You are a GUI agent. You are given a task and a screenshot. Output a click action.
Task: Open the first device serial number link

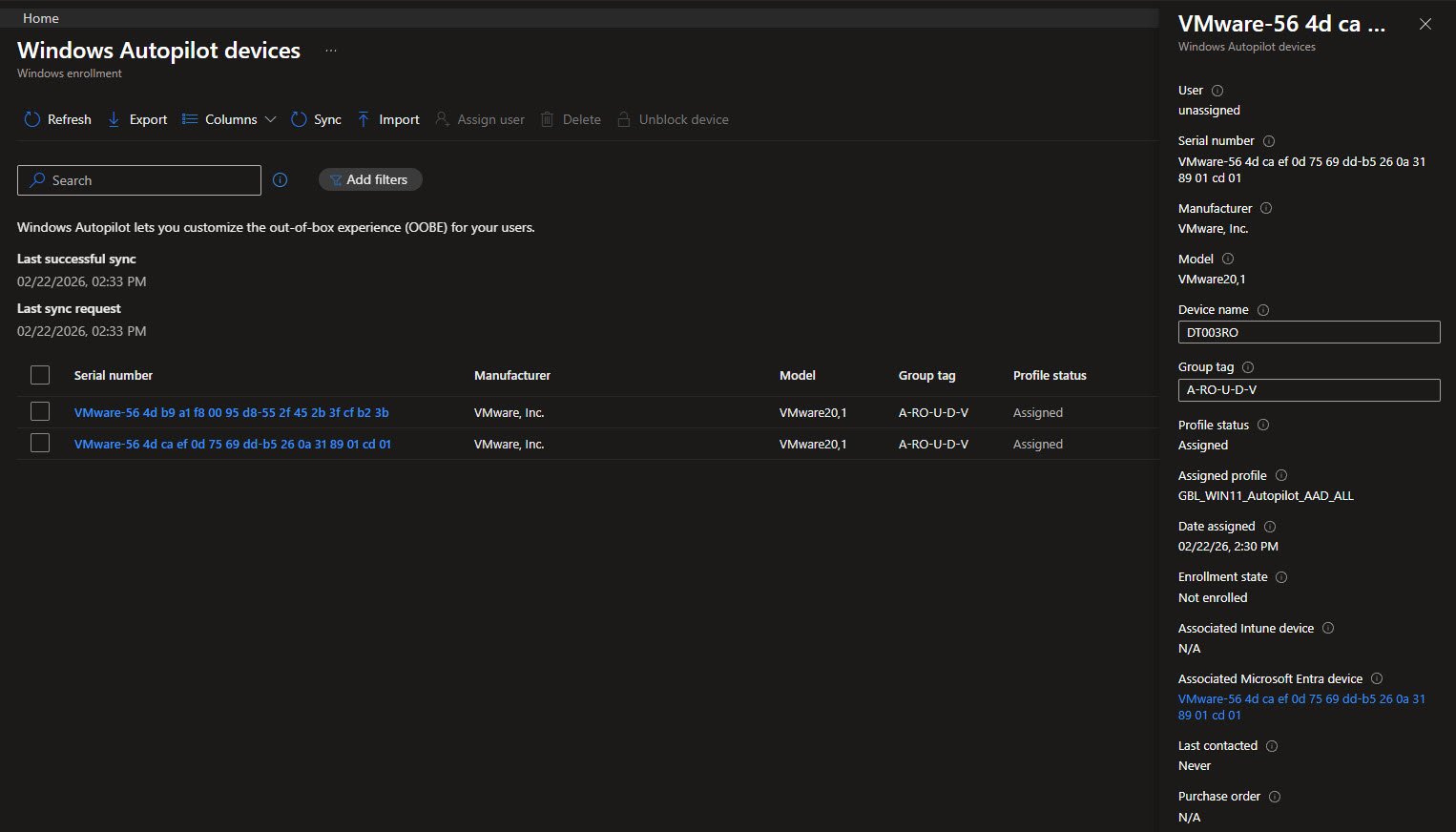click(231, 412)
